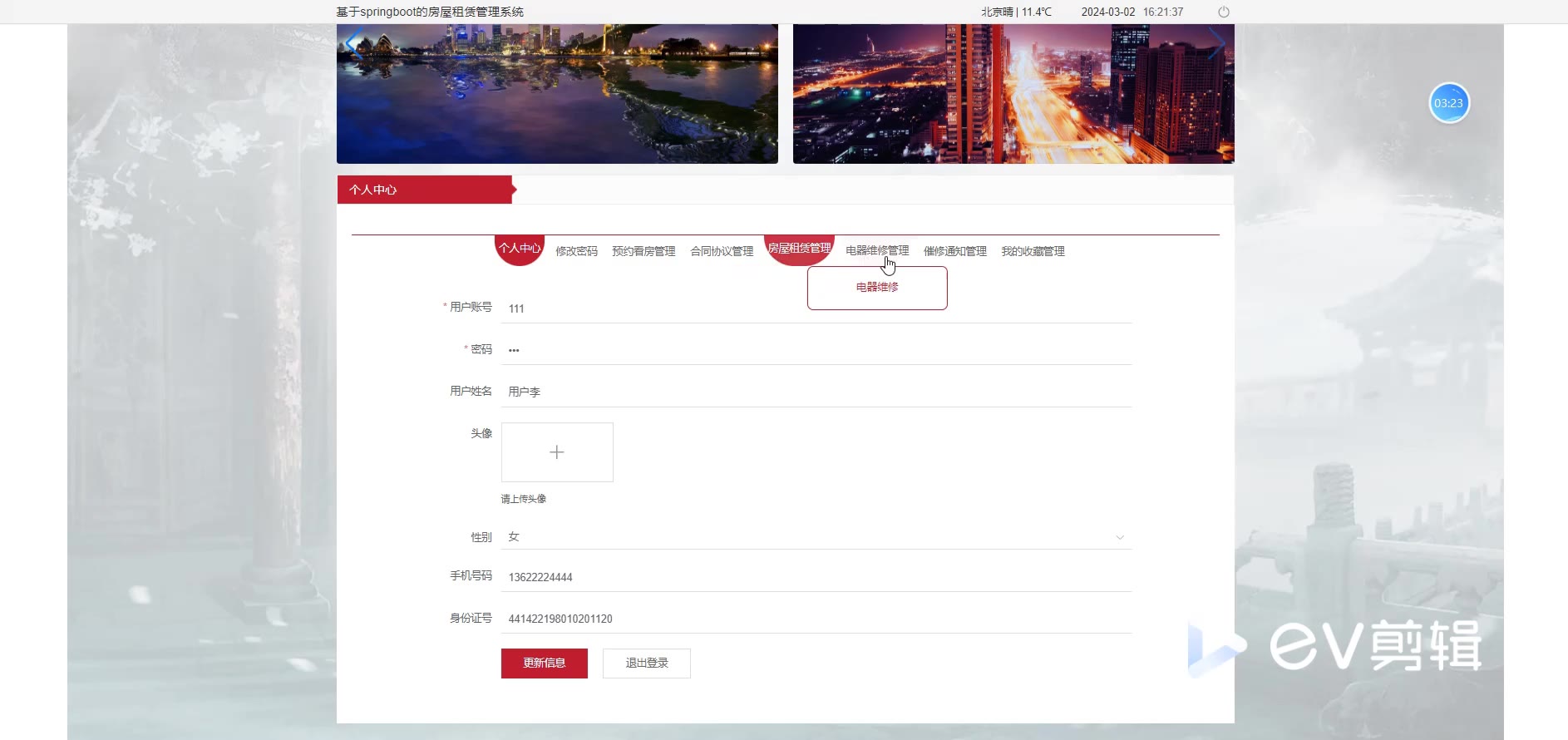This screenshot has width=1568, height=740.
Task: Click the 退出登录 button
Action: [647, 664]
